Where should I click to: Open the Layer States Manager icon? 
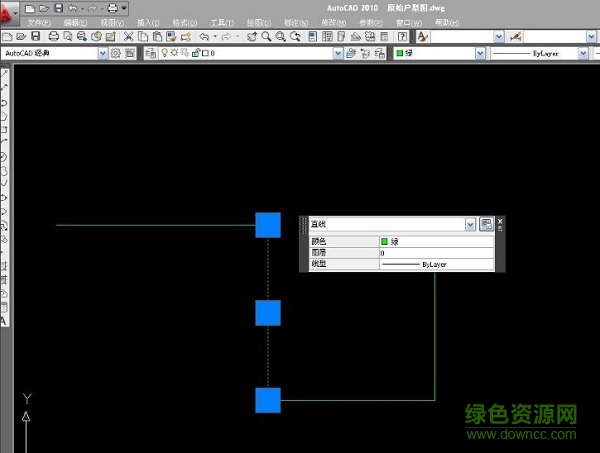(380, 53)
